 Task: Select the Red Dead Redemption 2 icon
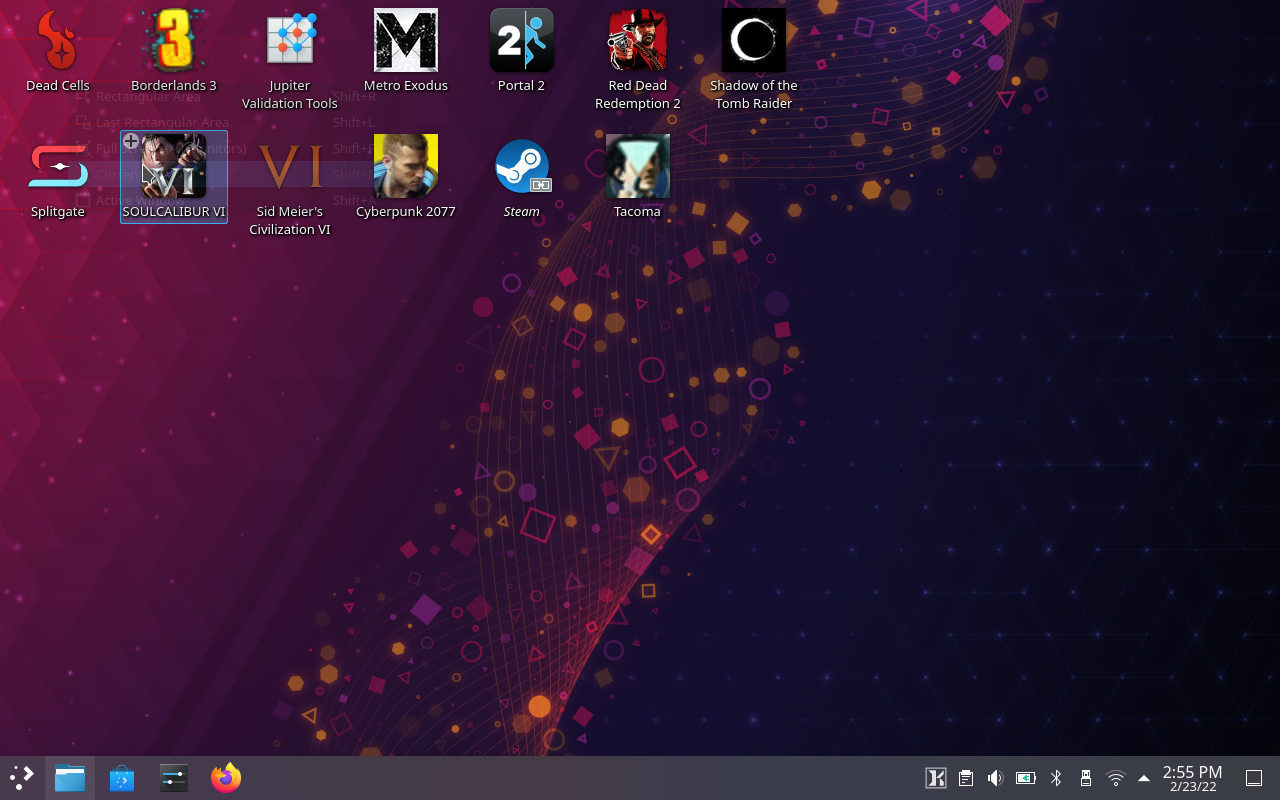point(638,42)
